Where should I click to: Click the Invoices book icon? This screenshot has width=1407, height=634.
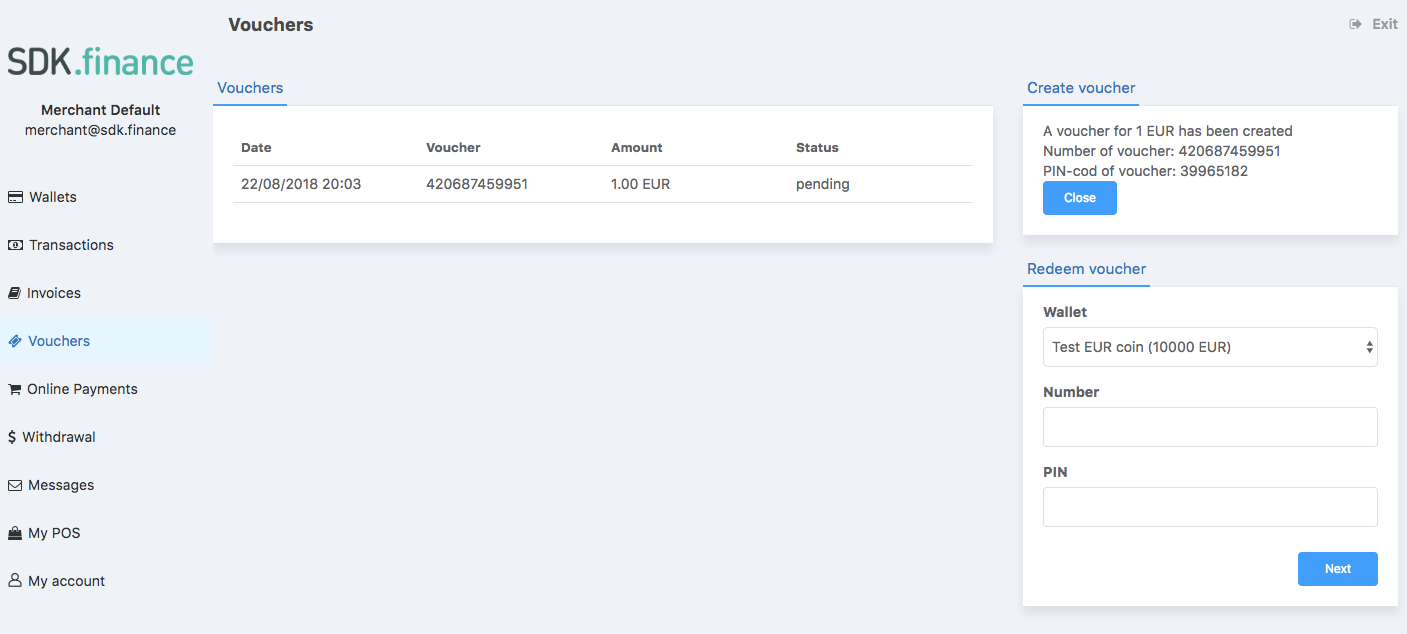point(14,293)
